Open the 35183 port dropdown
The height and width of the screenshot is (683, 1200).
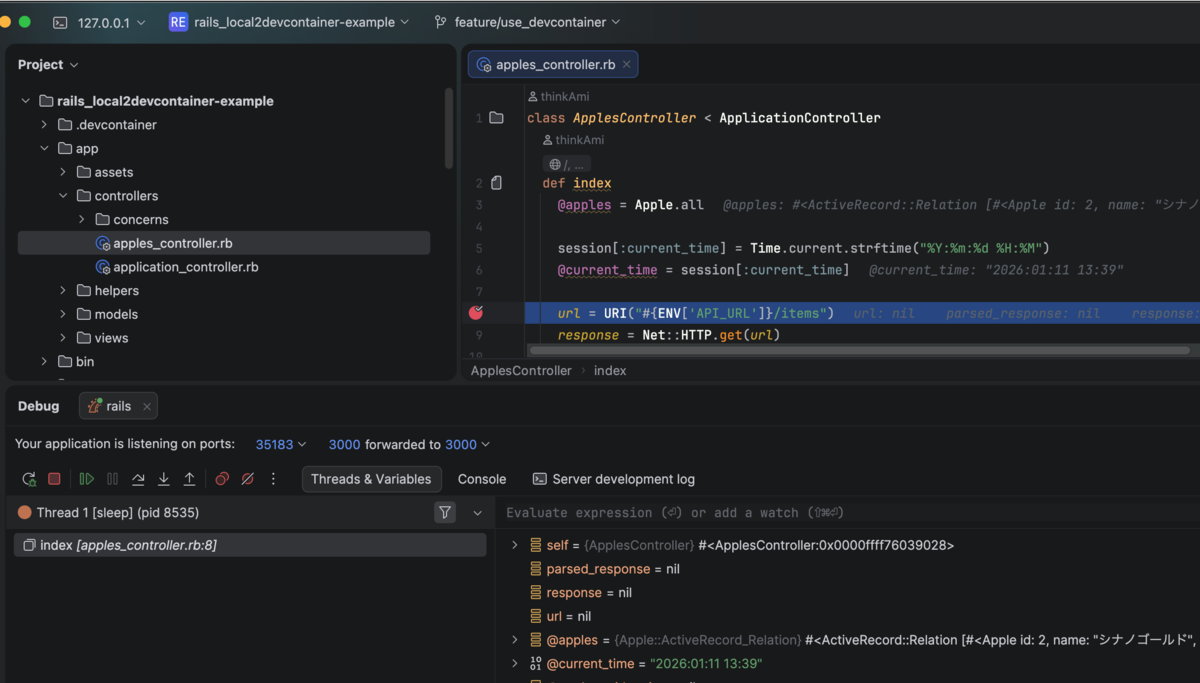(281, 444)
